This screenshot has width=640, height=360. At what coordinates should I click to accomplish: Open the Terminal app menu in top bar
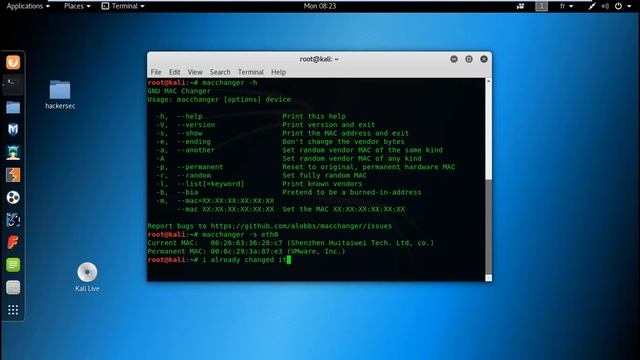pos(123,6)
